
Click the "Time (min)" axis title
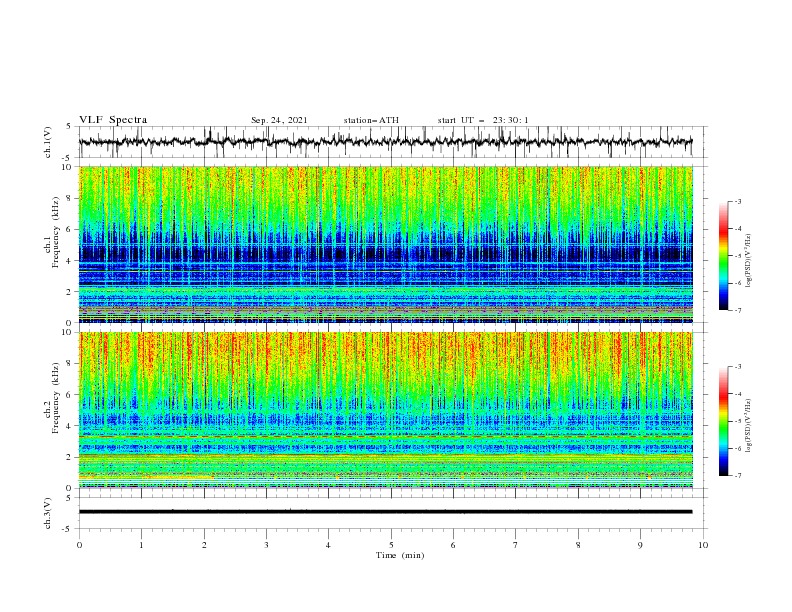(400, 555)
